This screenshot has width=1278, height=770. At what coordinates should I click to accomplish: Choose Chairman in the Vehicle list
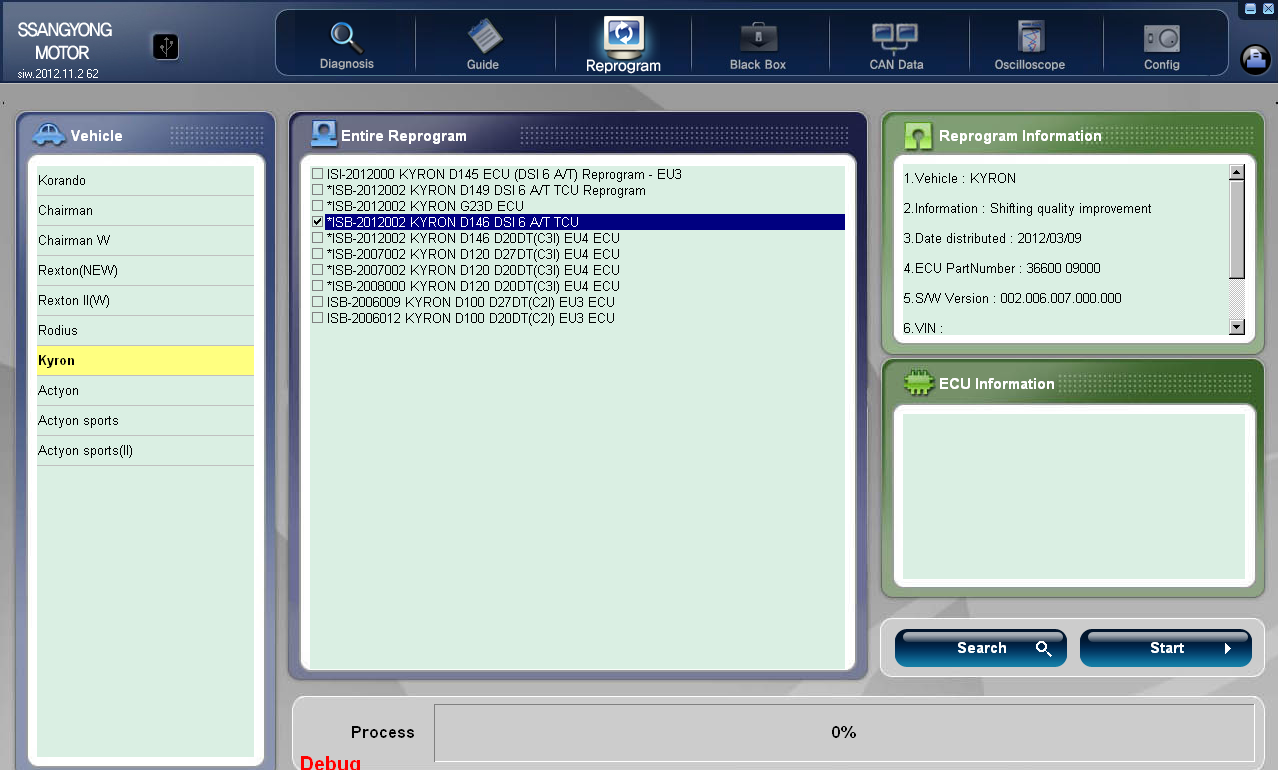145,211
